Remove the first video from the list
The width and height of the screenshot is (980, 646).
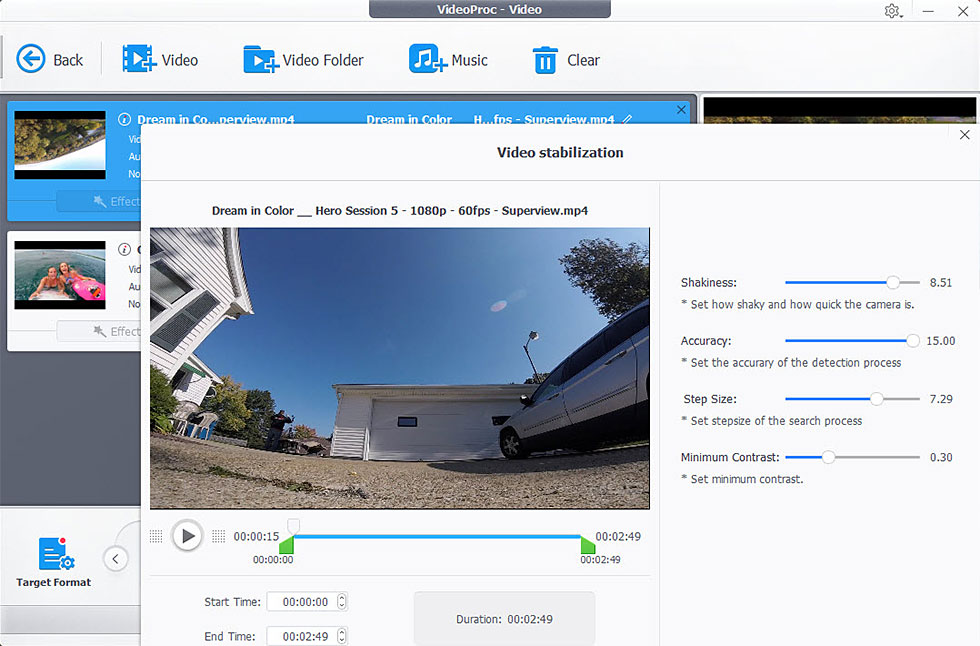pyautogui.click(x=682, y=110)
